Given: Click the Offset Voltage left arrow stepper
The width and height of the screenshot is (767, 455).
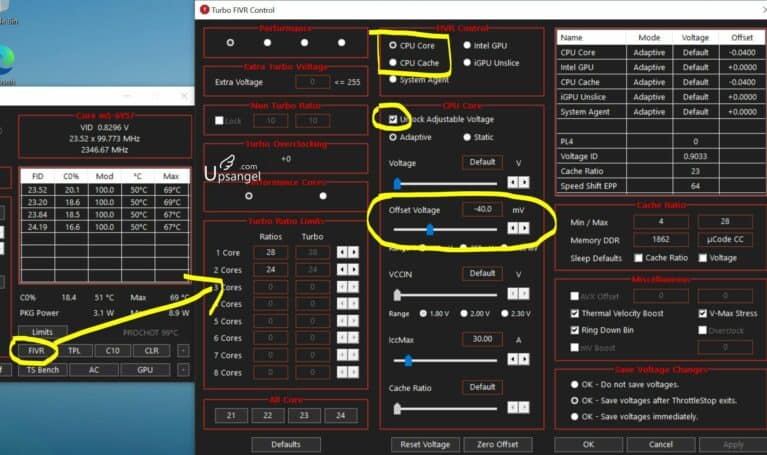Looking at the screenshot, I should [x=513, y=229].
